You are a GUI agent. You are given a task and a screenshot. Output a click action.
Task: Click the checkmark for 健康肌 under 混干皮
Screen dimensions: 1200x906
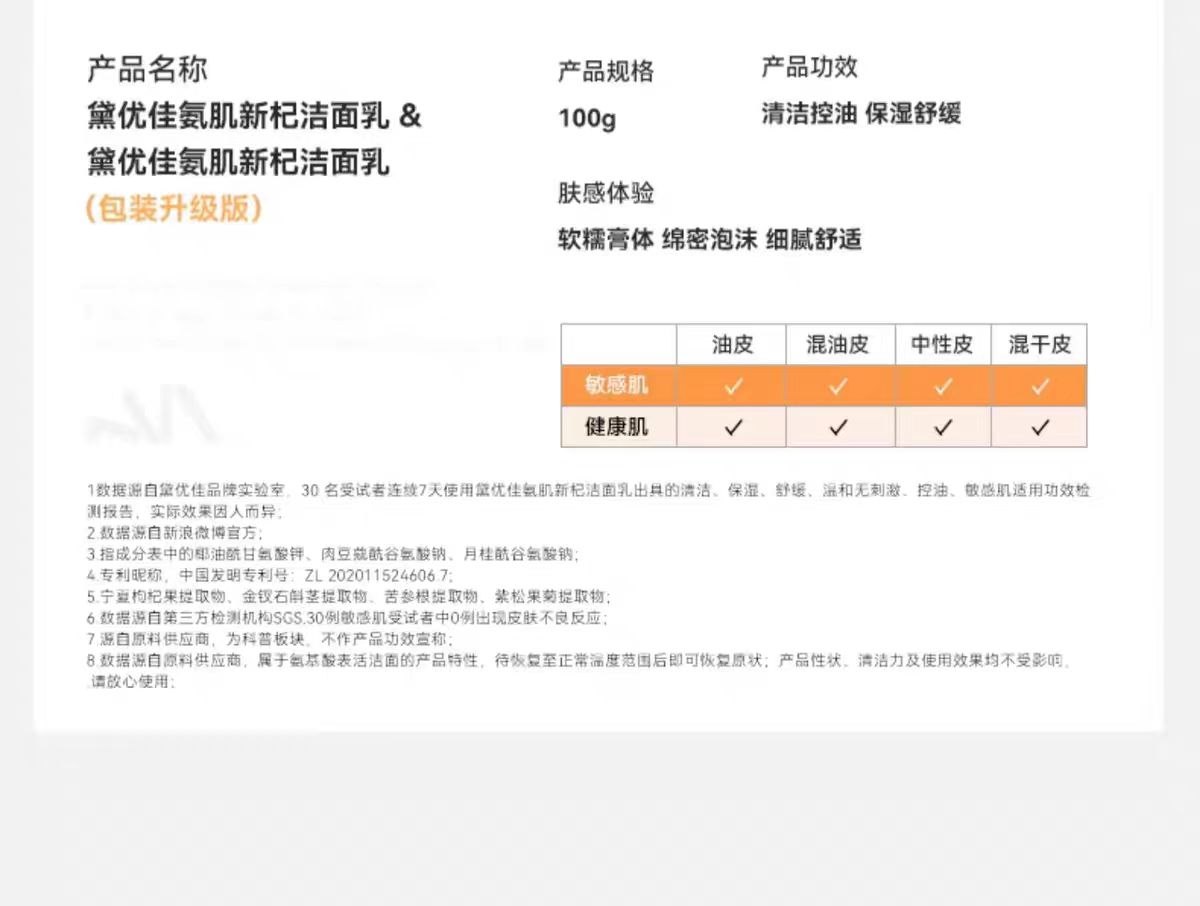click(1040, 427)
